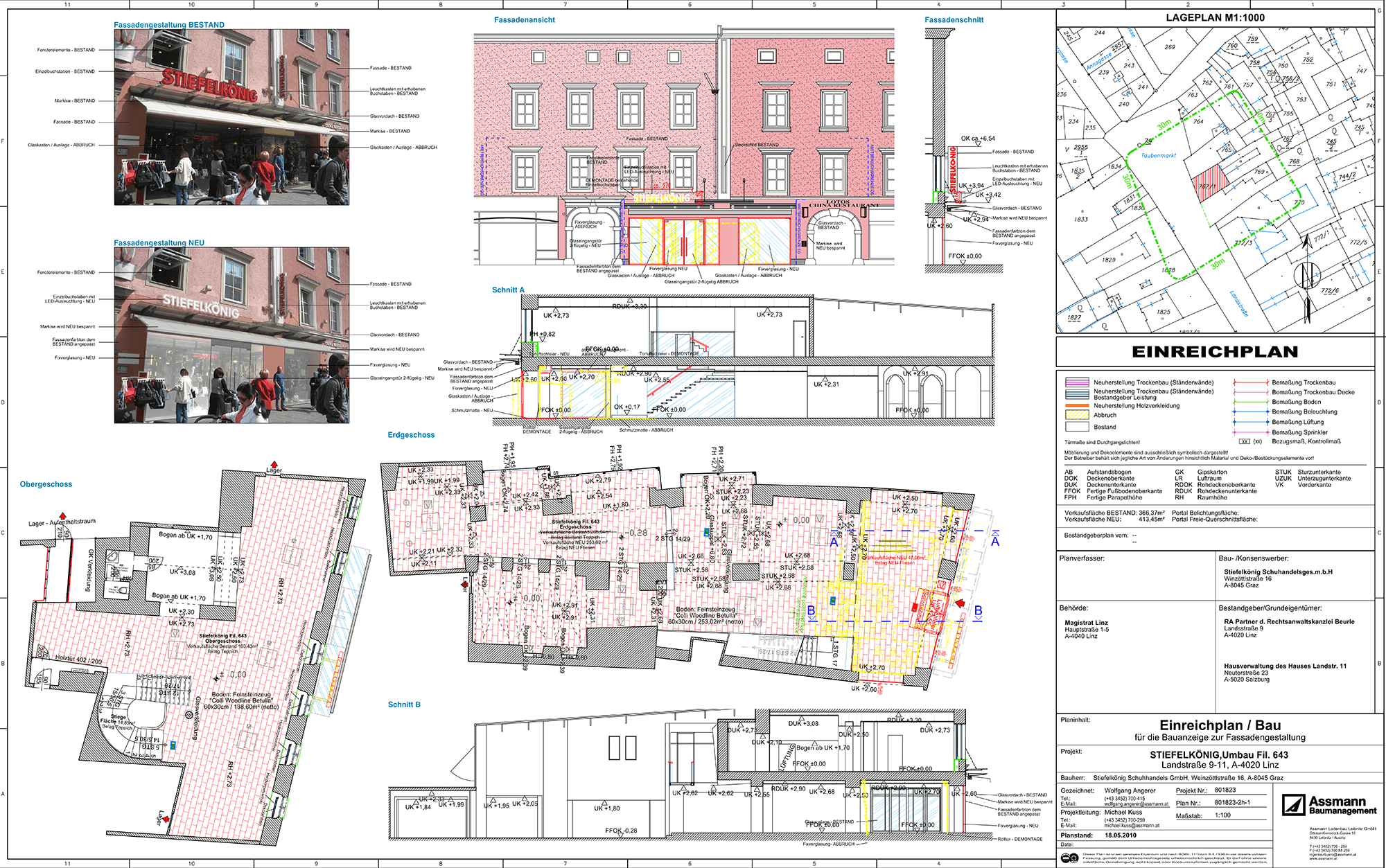Viewport: 1386px width, 868px height.
Task: Click the orange Neuherstellung Holzverkleidung swatch
Action: [x=1077, y=406]
